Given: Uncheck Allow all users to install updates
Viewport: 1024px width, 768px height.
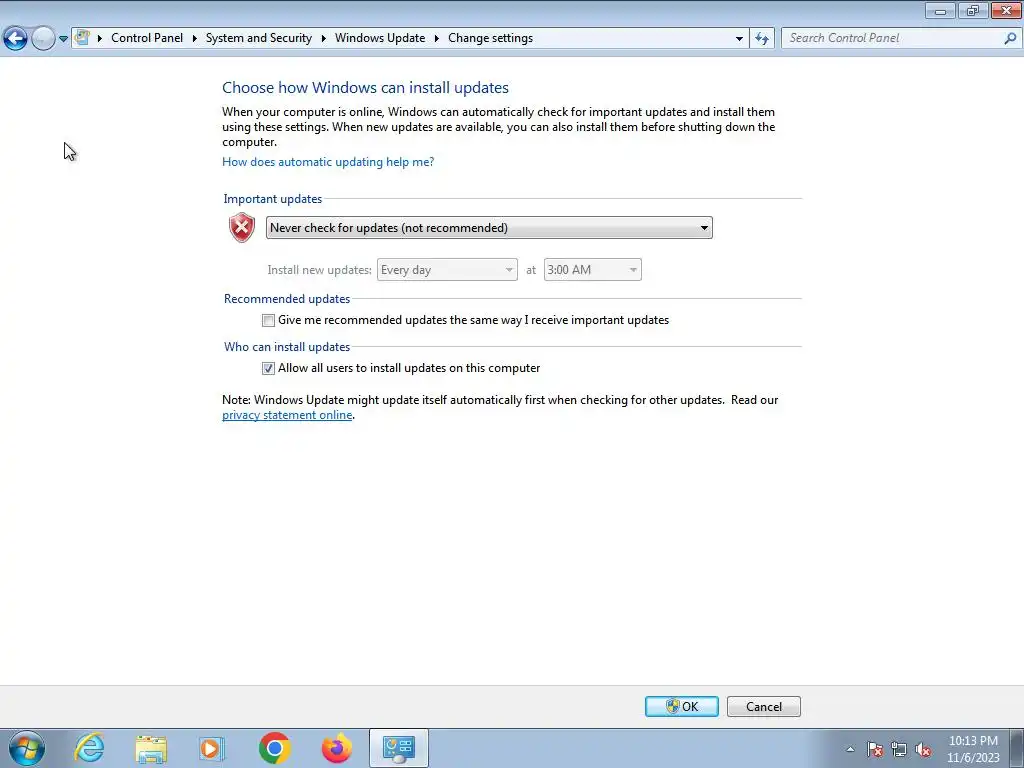Looking at the screenshot, I should click(268, 368).
